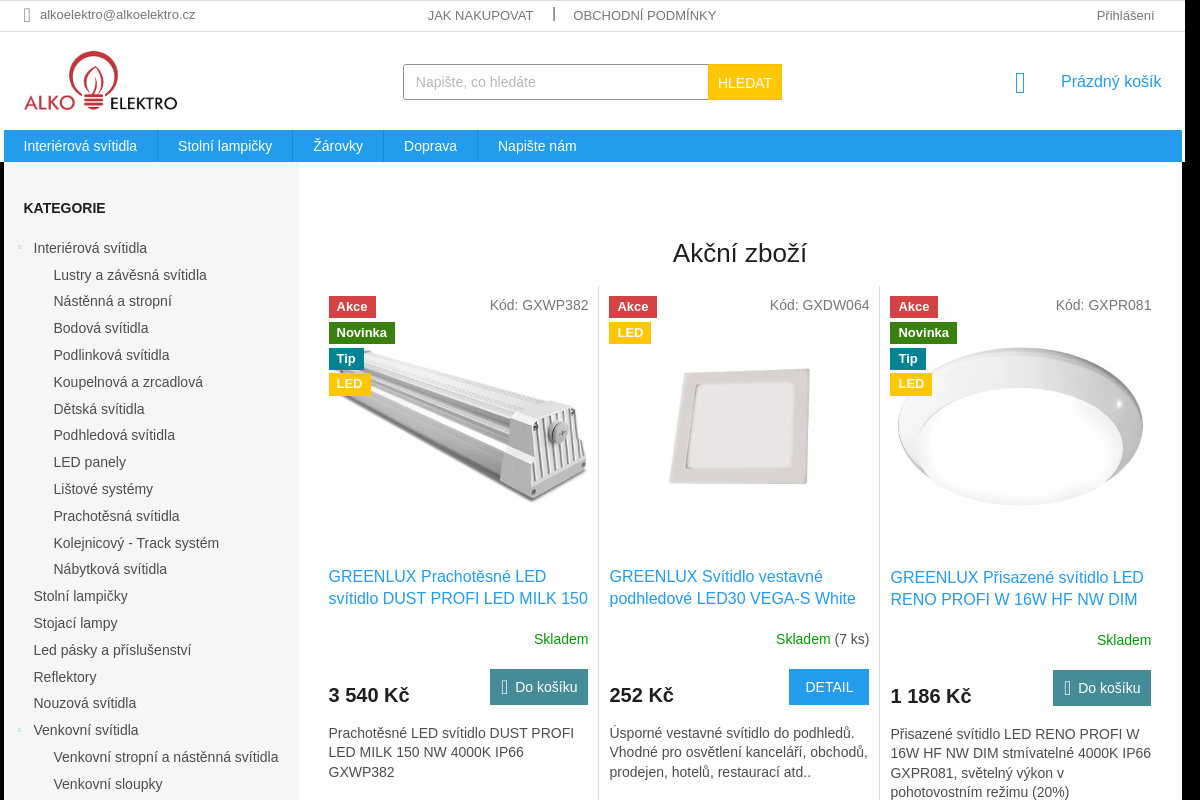
Task: Open GREENLUX Prachotěsné LED svítidlo title link
Action: point(458,587)
